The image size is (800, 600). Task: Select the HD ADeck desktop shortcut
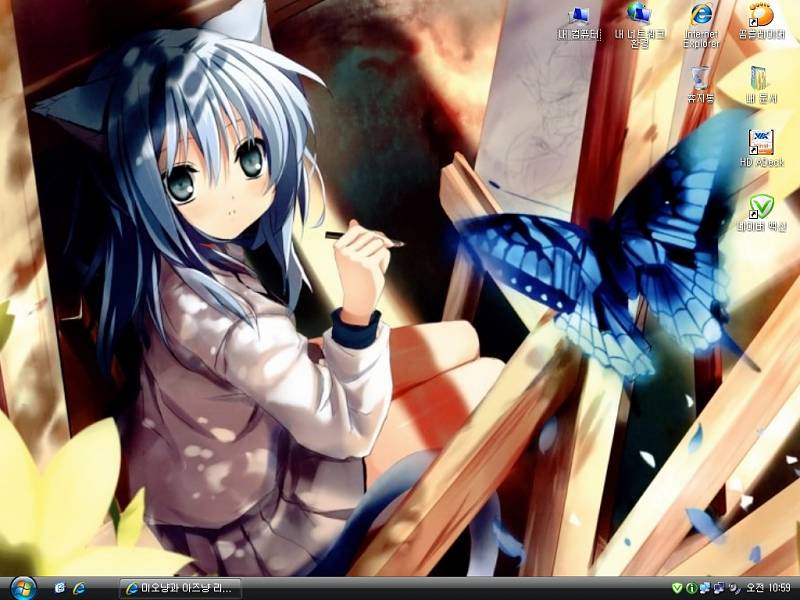[x=761, y=143]
